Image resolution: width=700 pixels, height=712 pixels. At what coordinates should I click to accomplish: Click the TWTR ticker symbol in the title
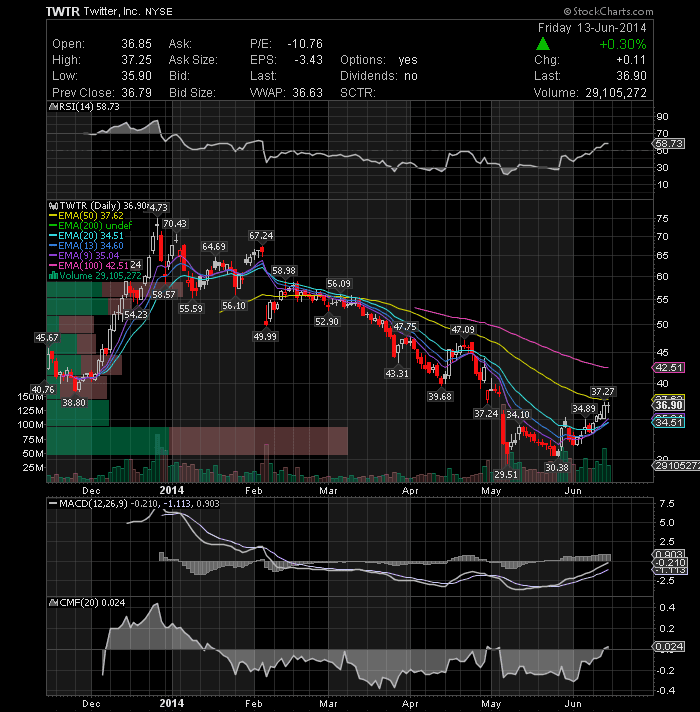pyautogui.click(x=63, y=11)
